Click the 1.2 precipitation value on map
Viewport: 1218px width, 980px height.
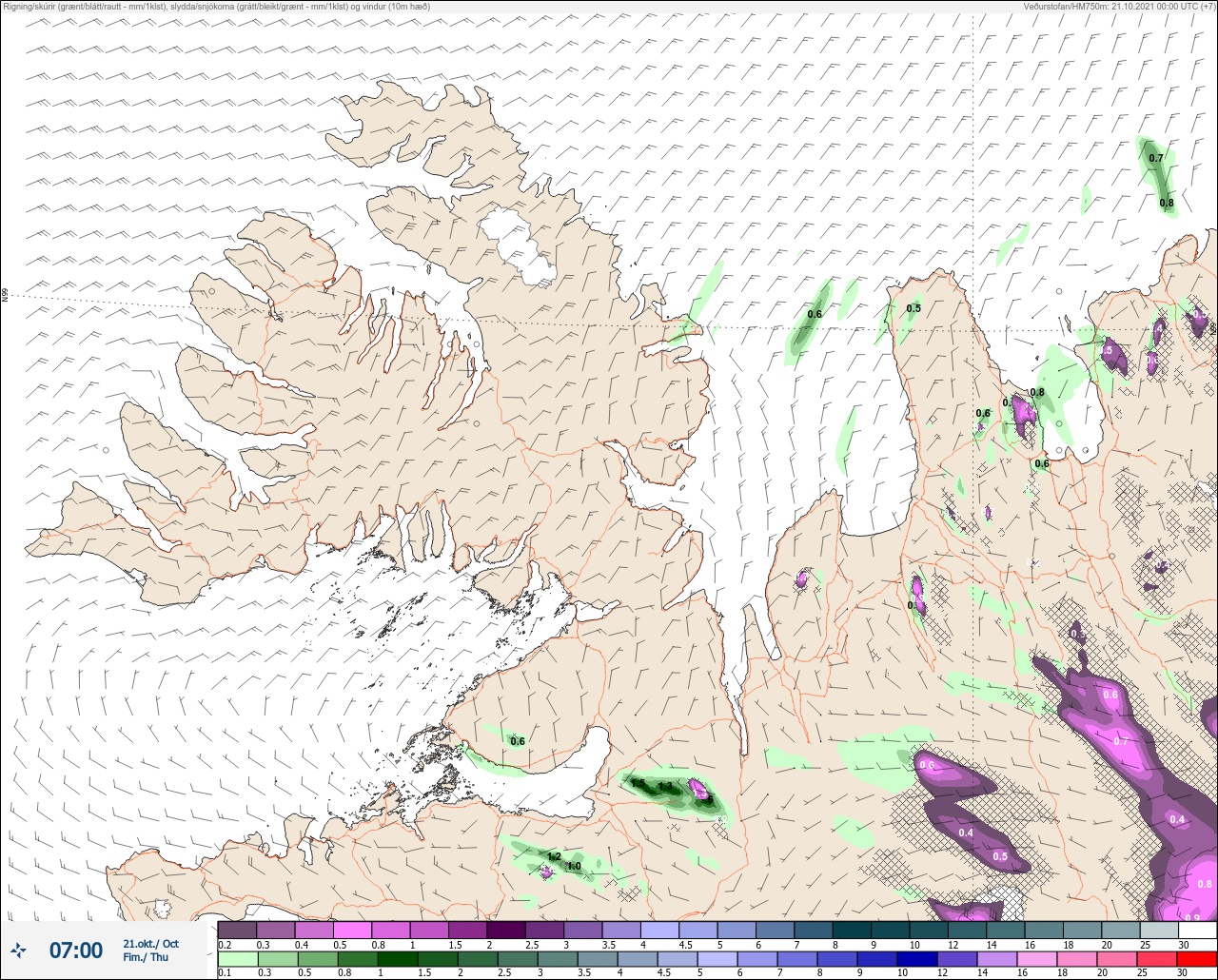[554, 856]
